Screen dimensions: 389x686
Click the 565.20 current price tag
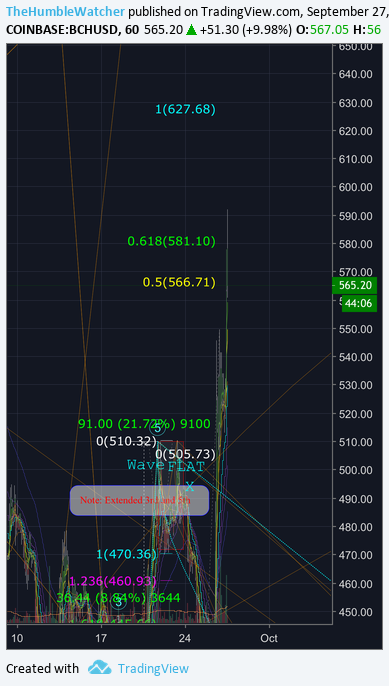(x=355, y=285)
